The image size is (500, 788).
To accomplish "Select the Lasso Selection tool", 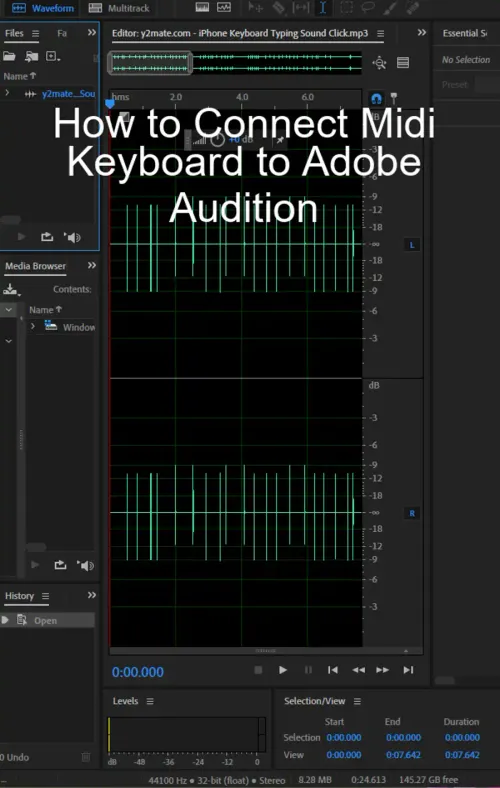I will tap(368, 7).
